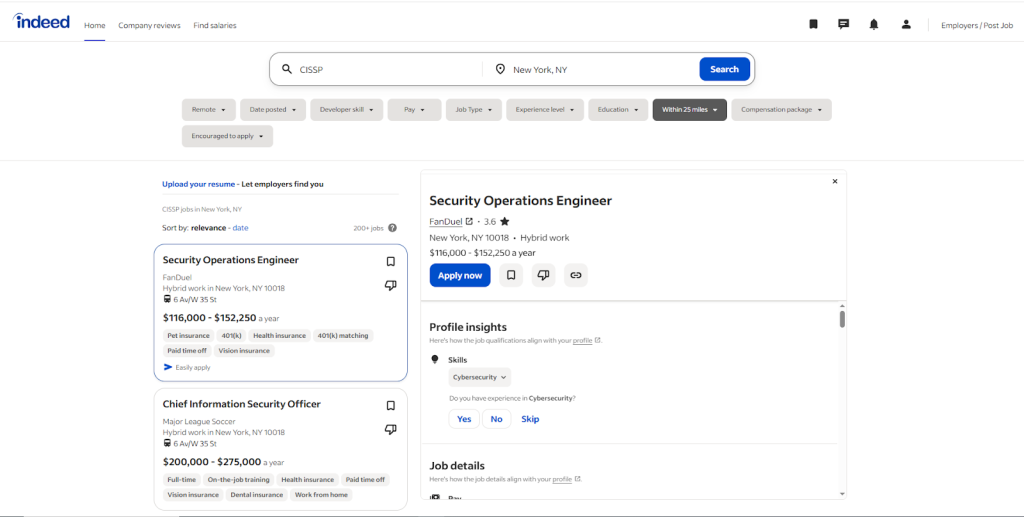Save the Chief Information Security Officer job

pyautogui.click(x=391, y=406)
